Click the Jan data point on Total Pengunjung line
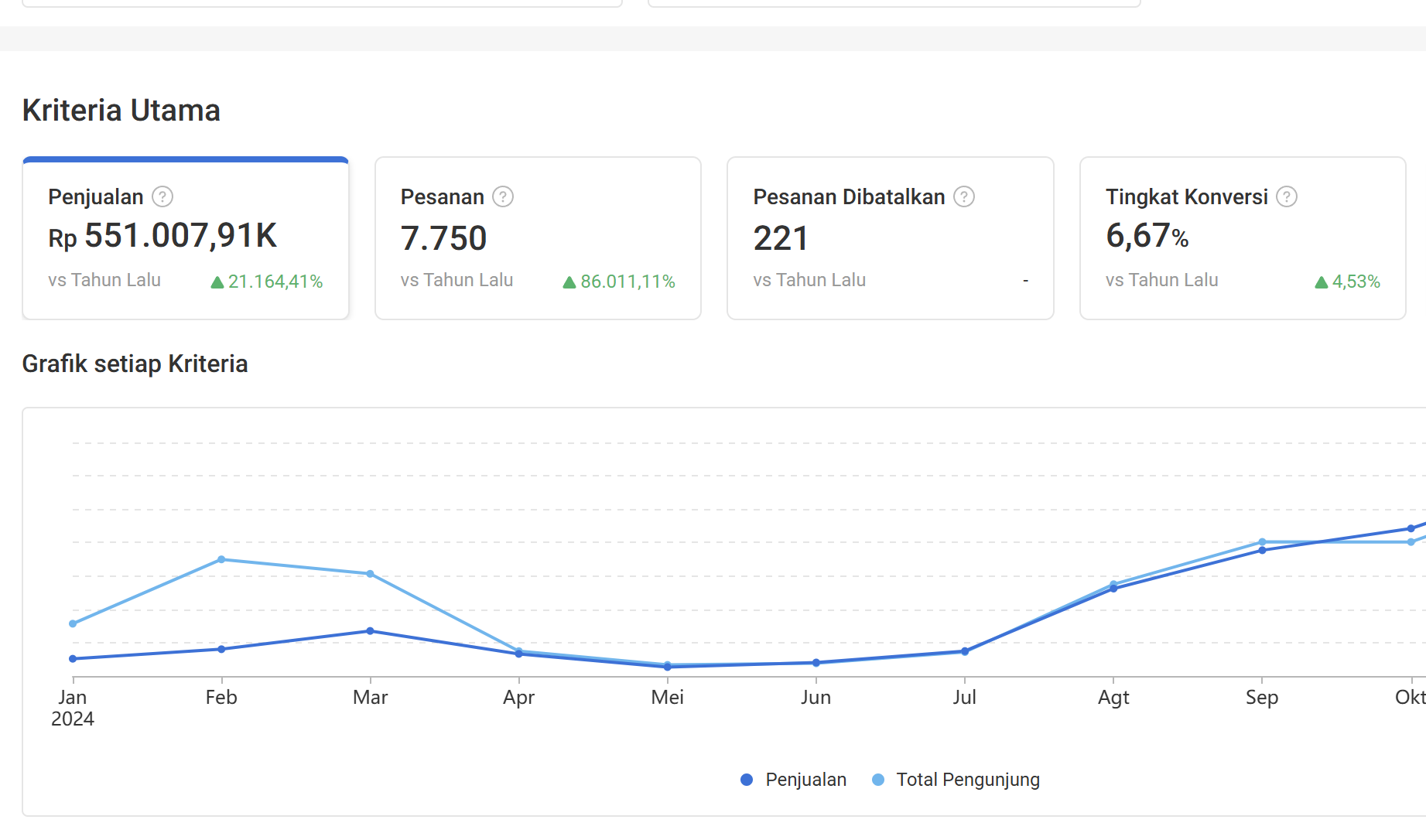1426x840 pixels. coord(73,623)
